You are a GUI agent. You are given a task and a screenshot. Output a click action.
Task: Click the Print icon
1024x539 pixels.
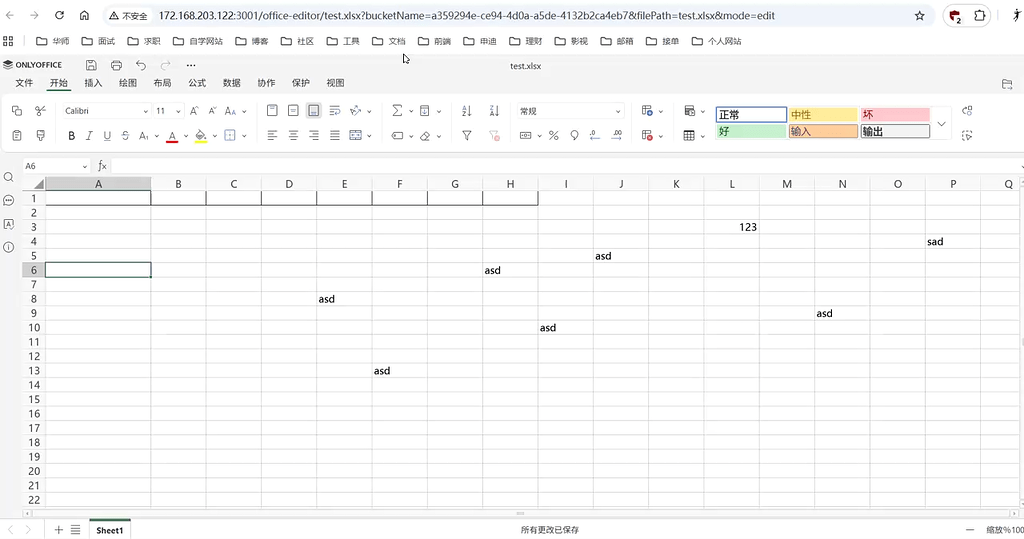(116, 65)
